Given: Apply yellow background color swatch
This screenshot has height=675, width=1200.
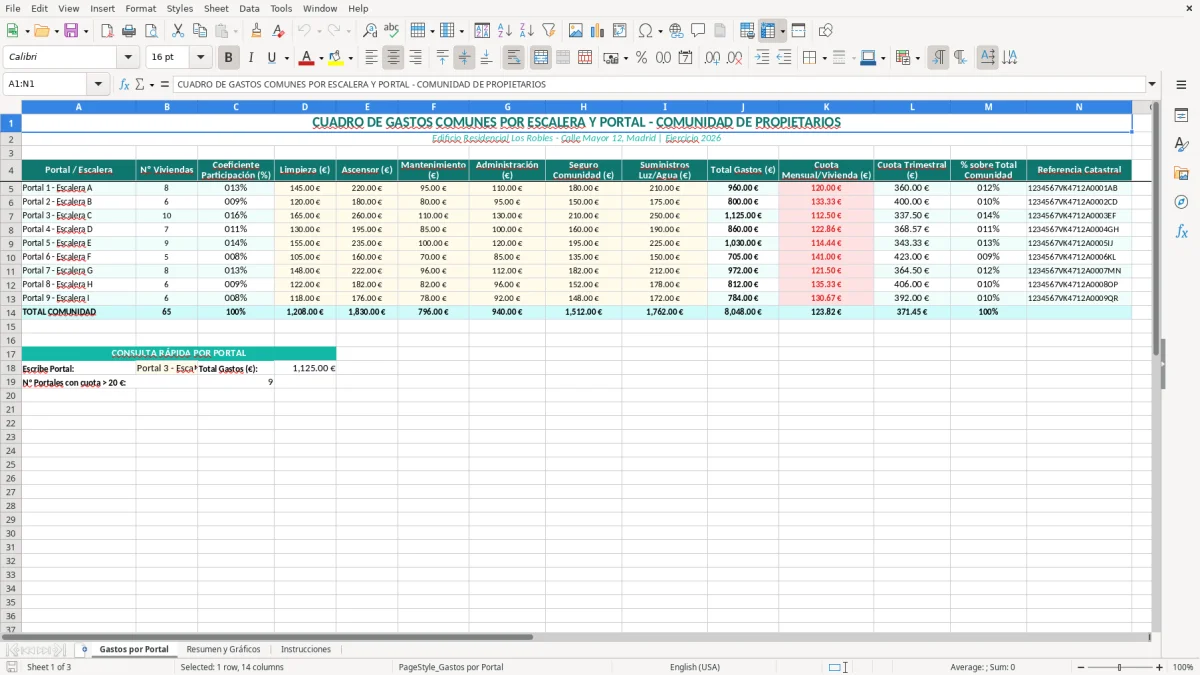Looking at the screenshot, I should 336,58.
